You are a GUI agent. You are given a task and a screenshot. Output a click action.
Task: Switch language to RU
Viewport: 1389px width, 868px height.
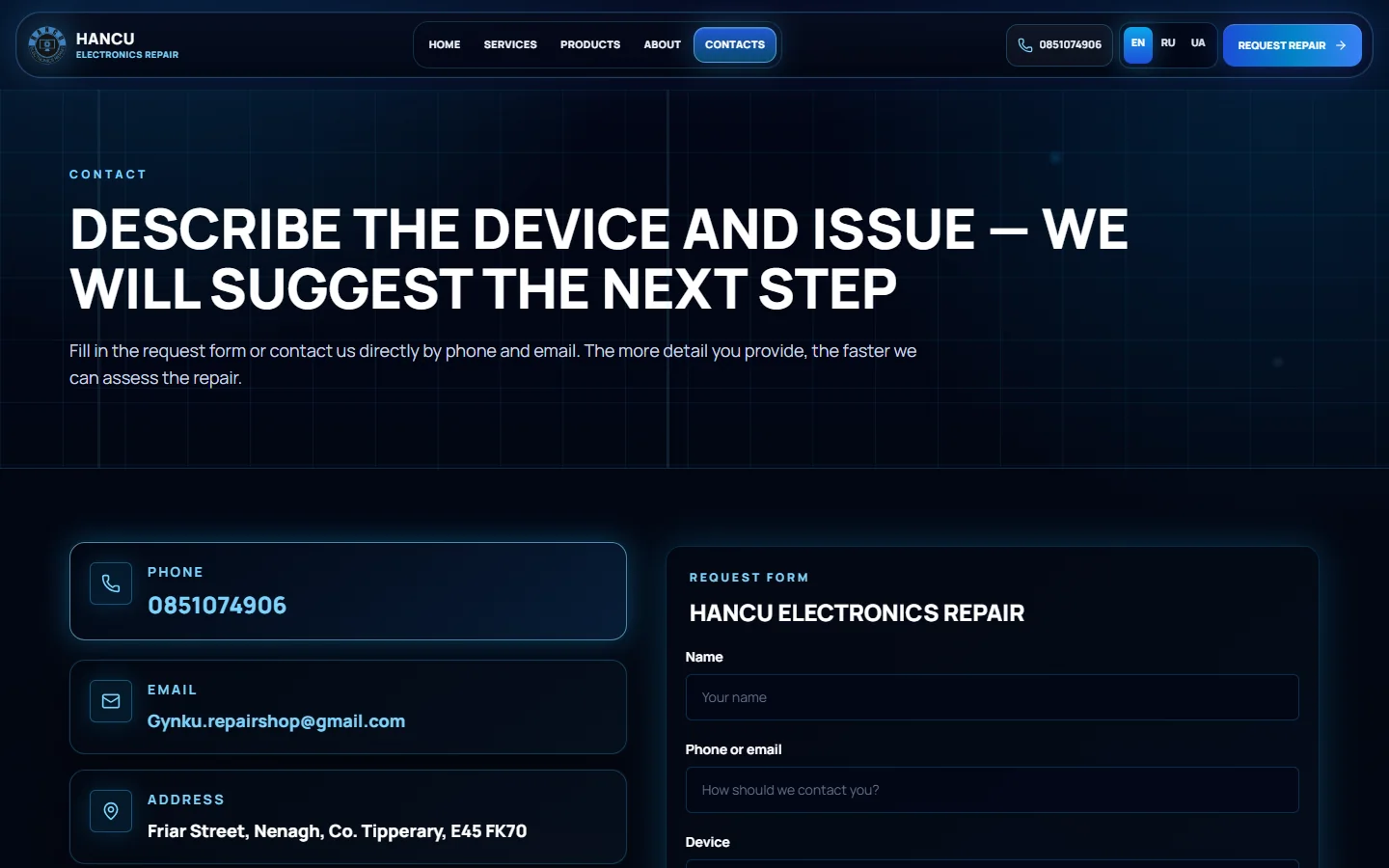[x=1168, y=43]
